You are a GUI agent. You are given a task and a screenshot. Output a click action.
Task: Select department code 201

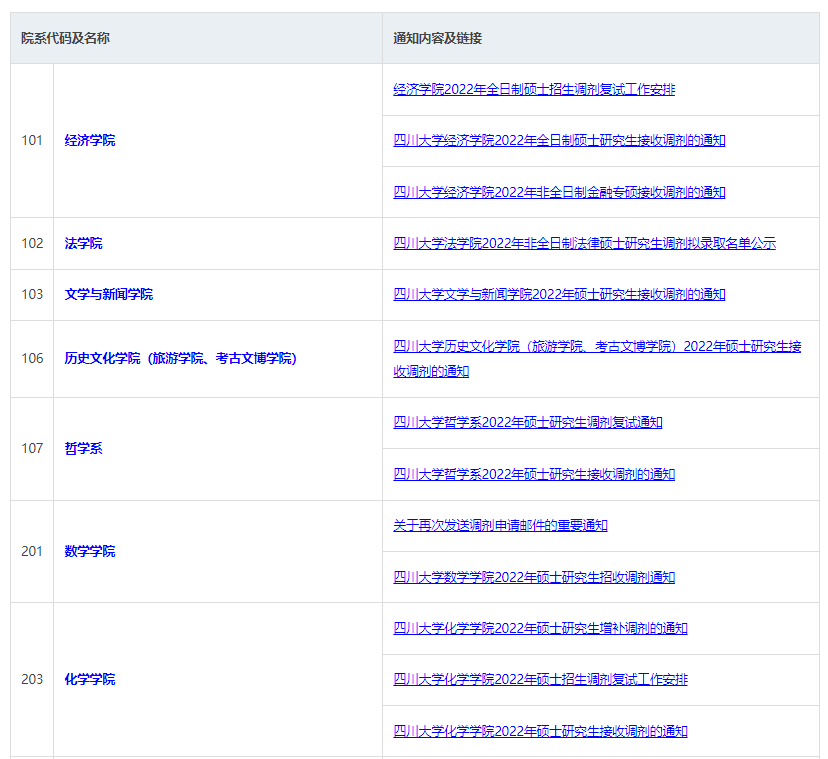tap(32, 551)
